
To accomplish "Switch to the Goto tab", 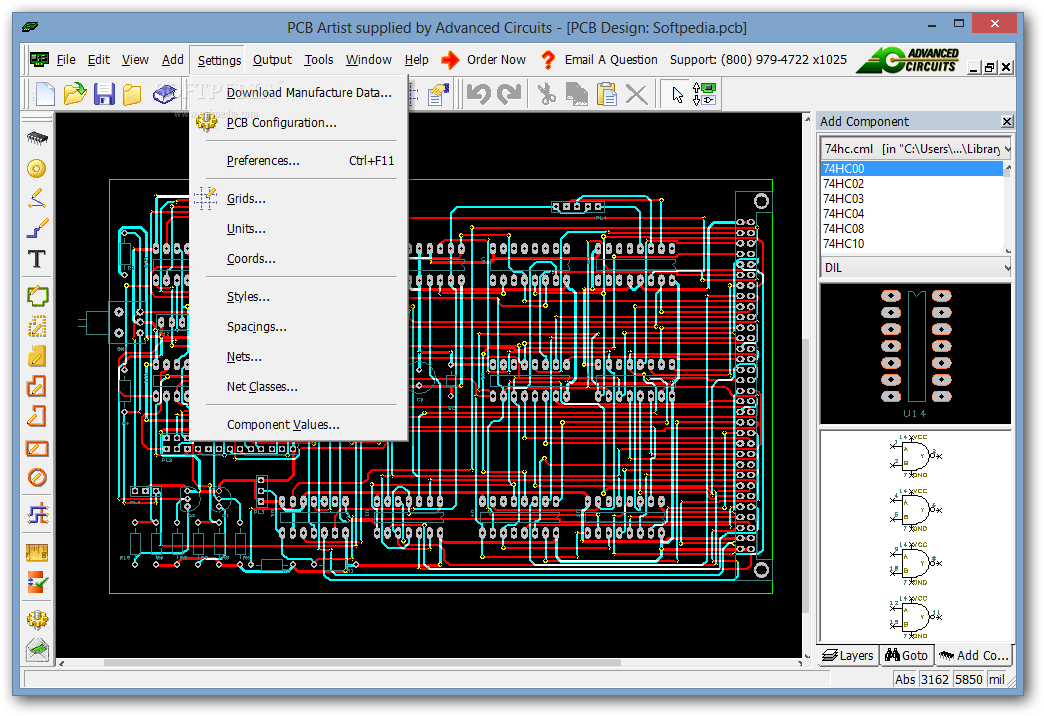I will 906,655.
